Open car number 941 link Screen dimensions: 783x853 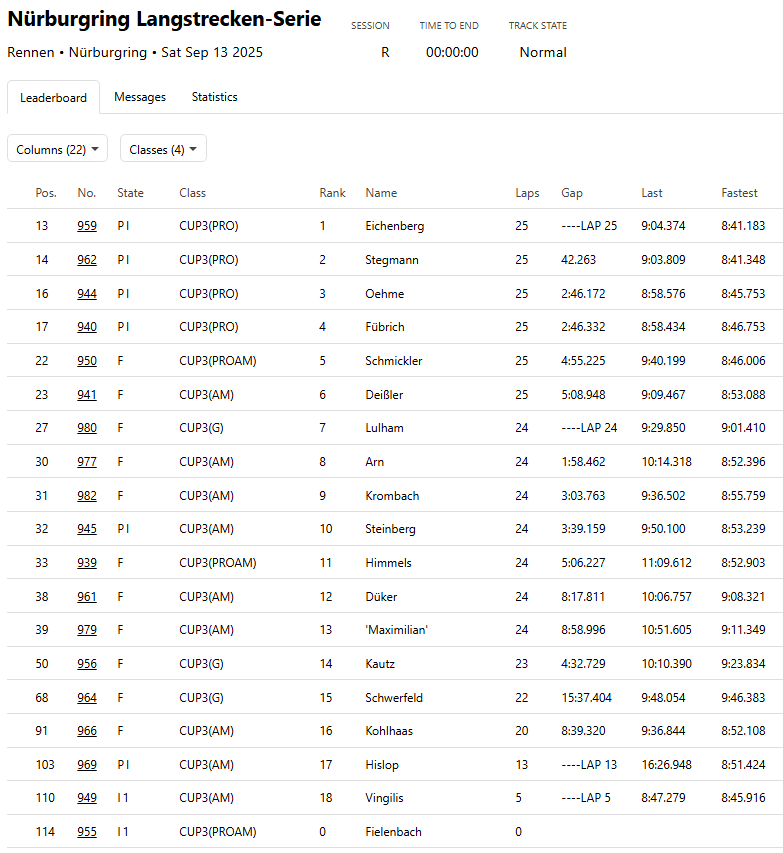87,394
